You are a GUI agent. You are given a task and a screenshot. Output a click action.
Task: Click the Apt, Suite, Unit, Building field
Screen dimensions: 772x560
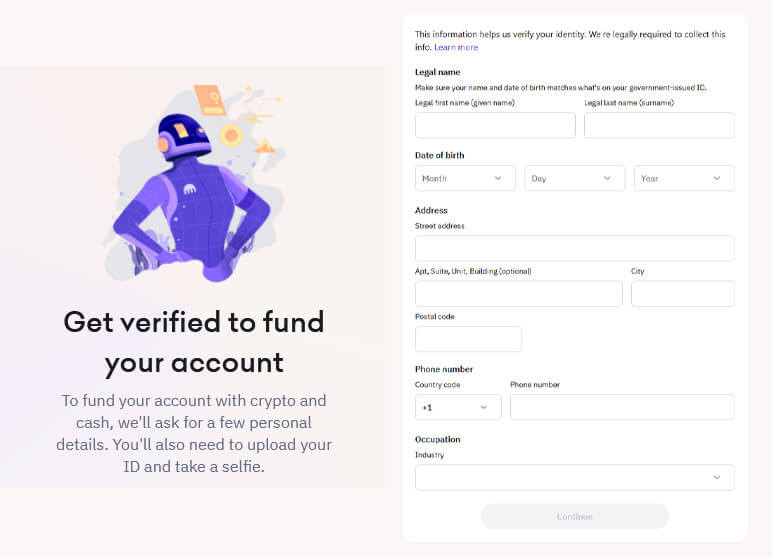coord(518,293)
